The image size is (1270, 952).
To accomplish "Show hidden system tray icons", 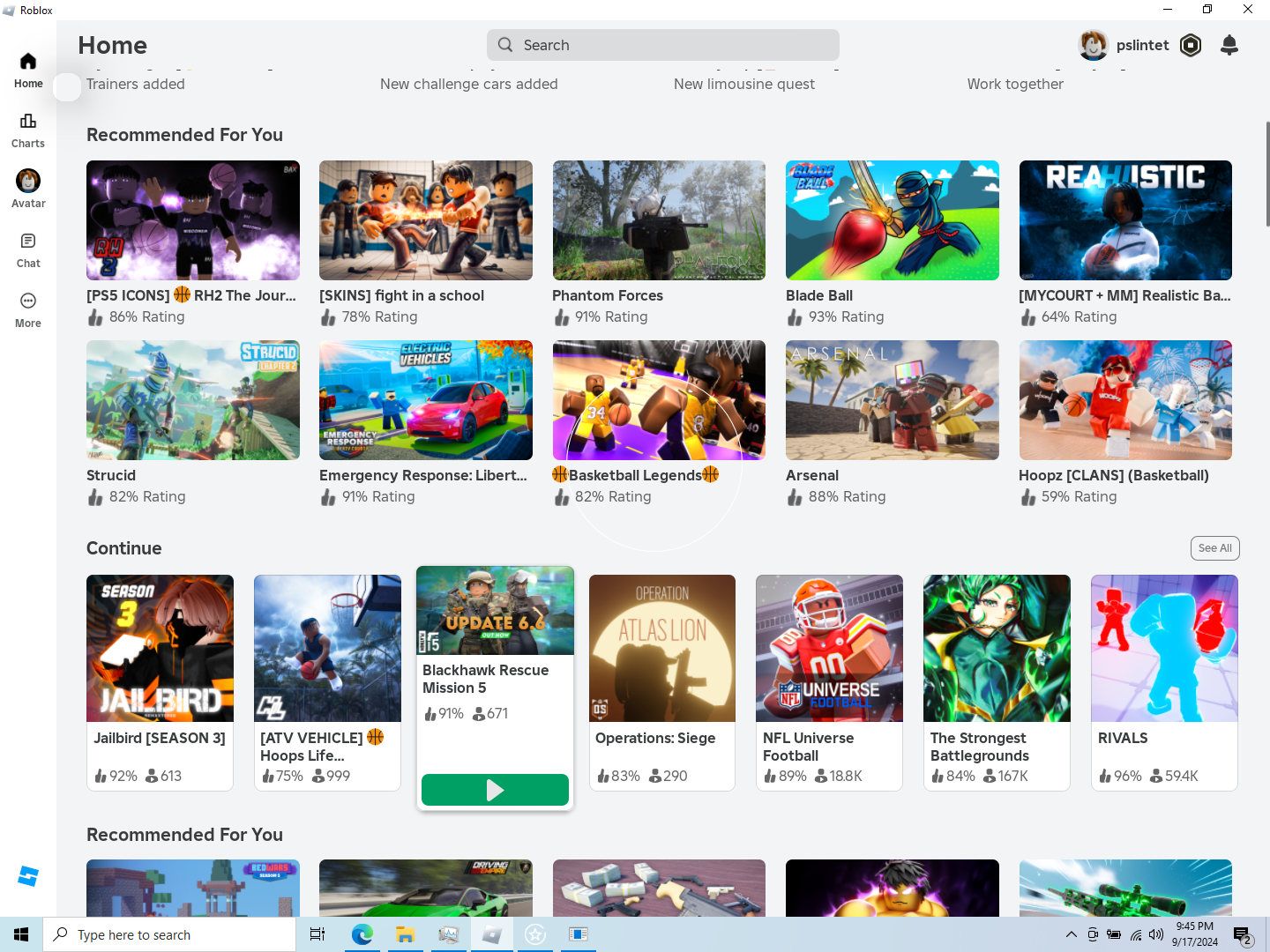I will pos(1071,934).
